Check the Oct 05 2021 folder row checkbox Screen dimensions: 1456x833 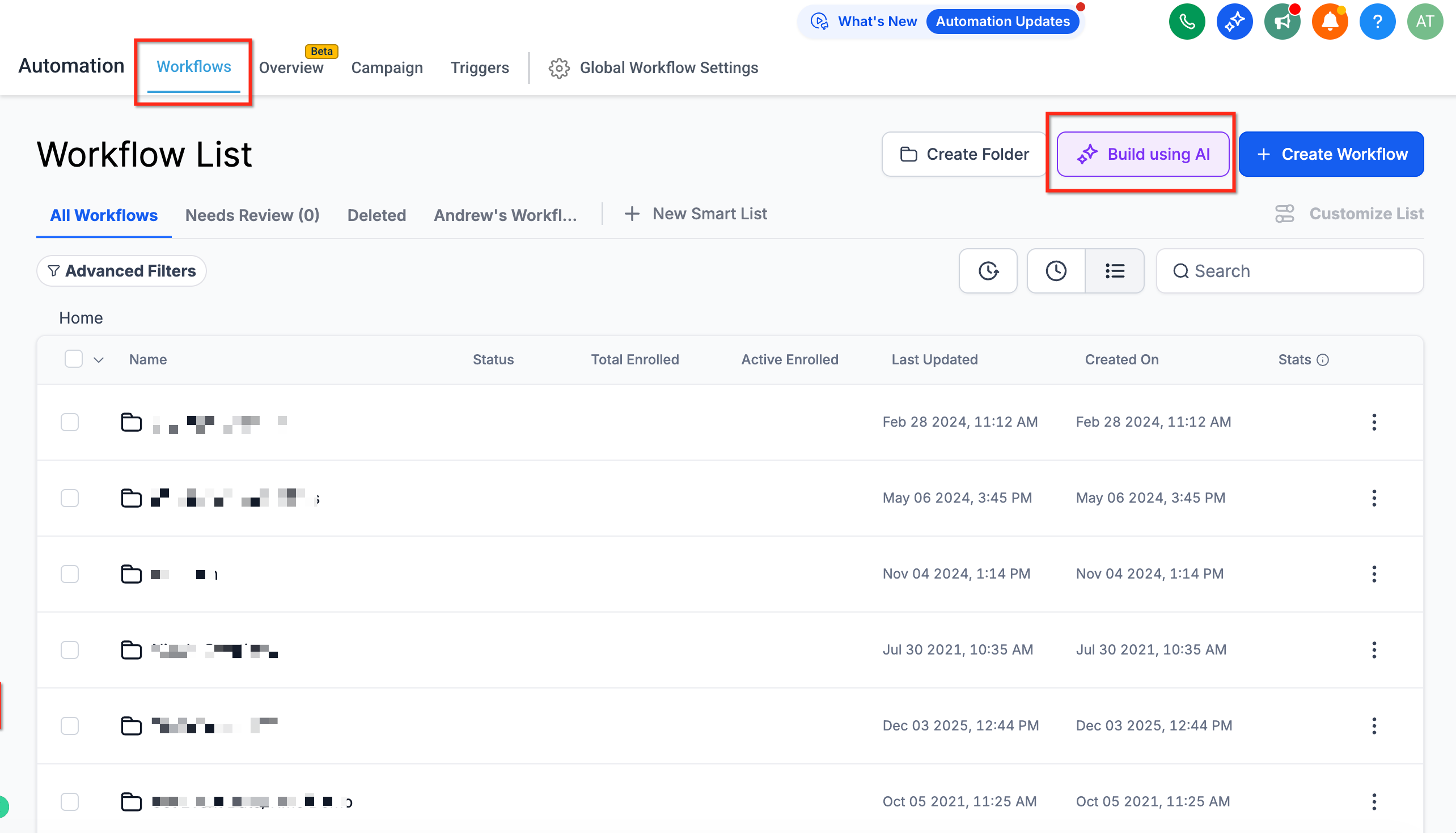[70, 801]
